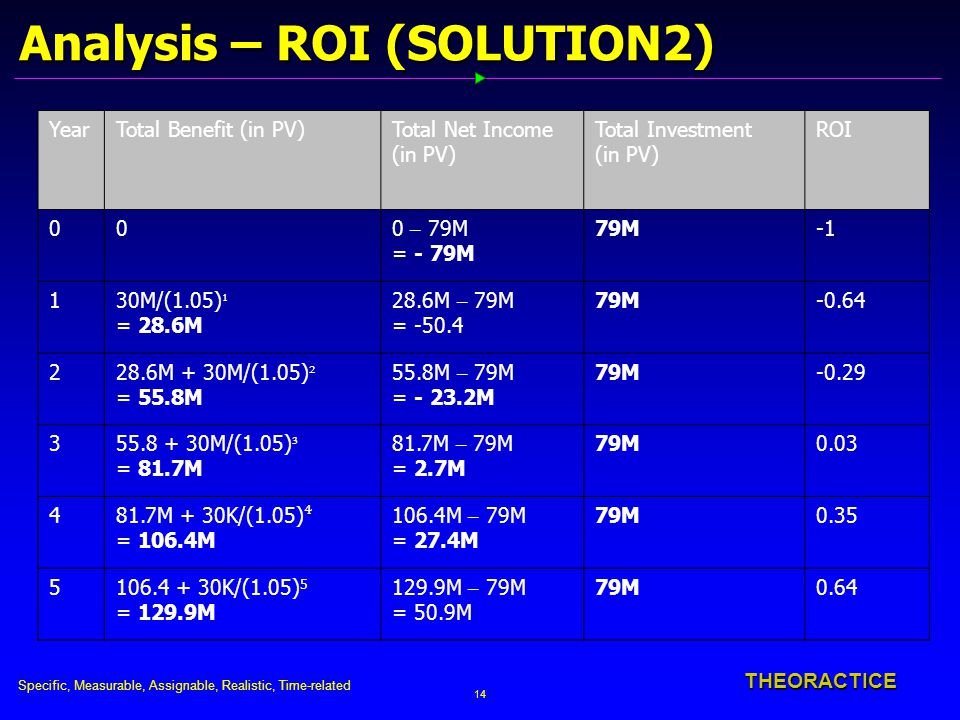This screenshot has width=960, height=720.
Task: Click the benefit cell '= 81.7M'
Action: [x=242, y=460]
